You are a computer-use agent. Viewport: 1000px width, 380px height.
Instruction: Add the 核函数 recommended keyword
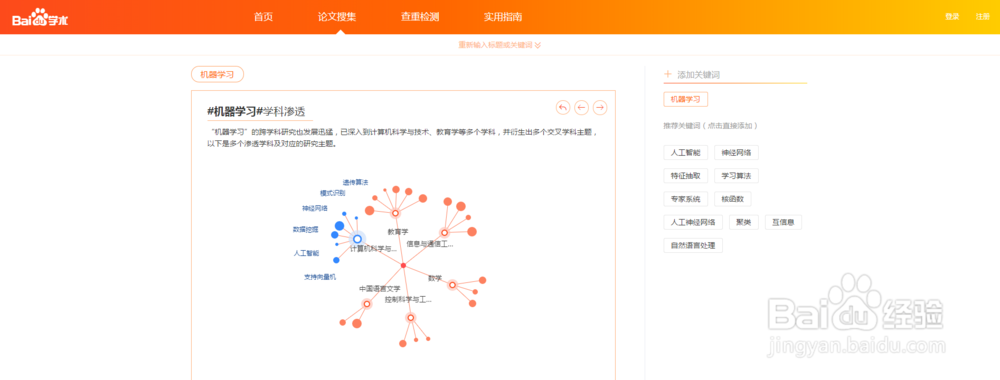coord(733,199)
